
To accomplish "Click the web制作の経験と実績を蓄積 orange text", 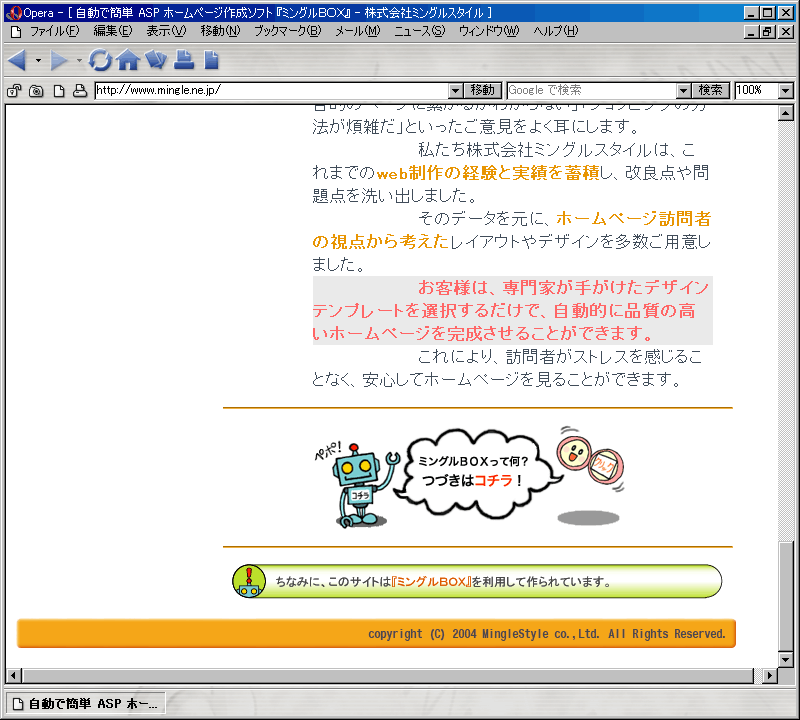I will point(488,173).
